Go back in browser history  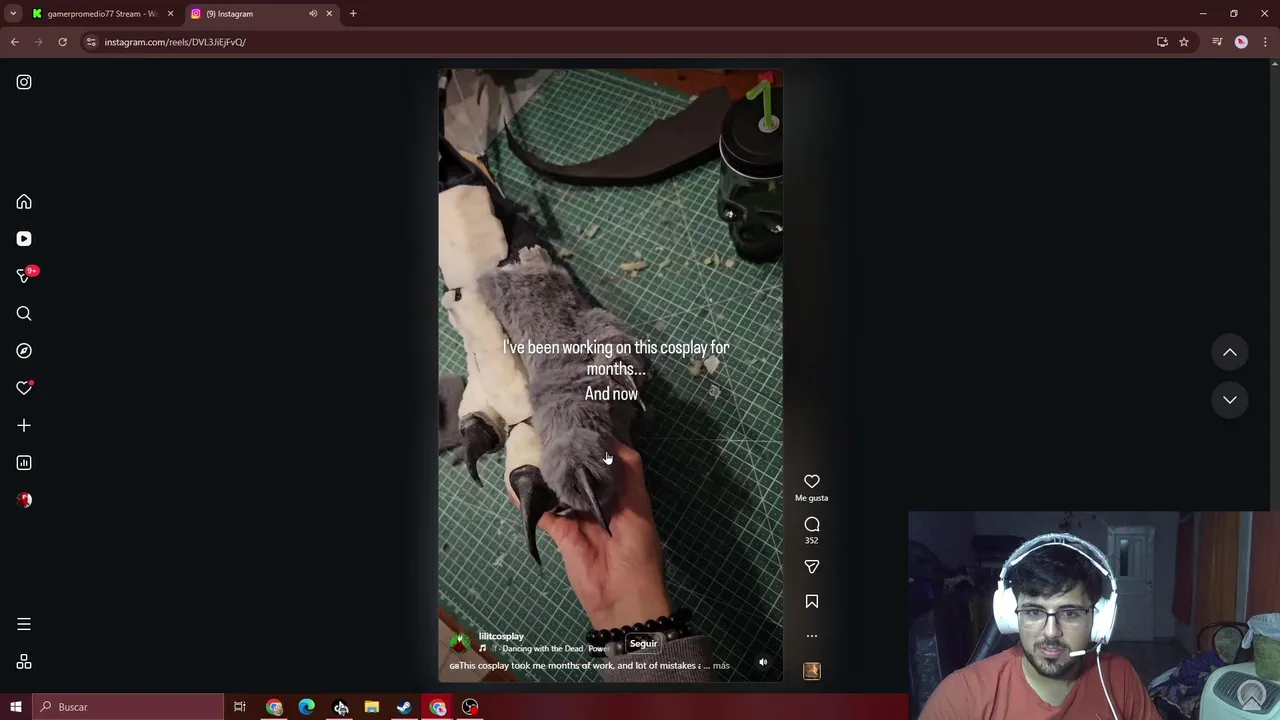[x=14, y=42]
